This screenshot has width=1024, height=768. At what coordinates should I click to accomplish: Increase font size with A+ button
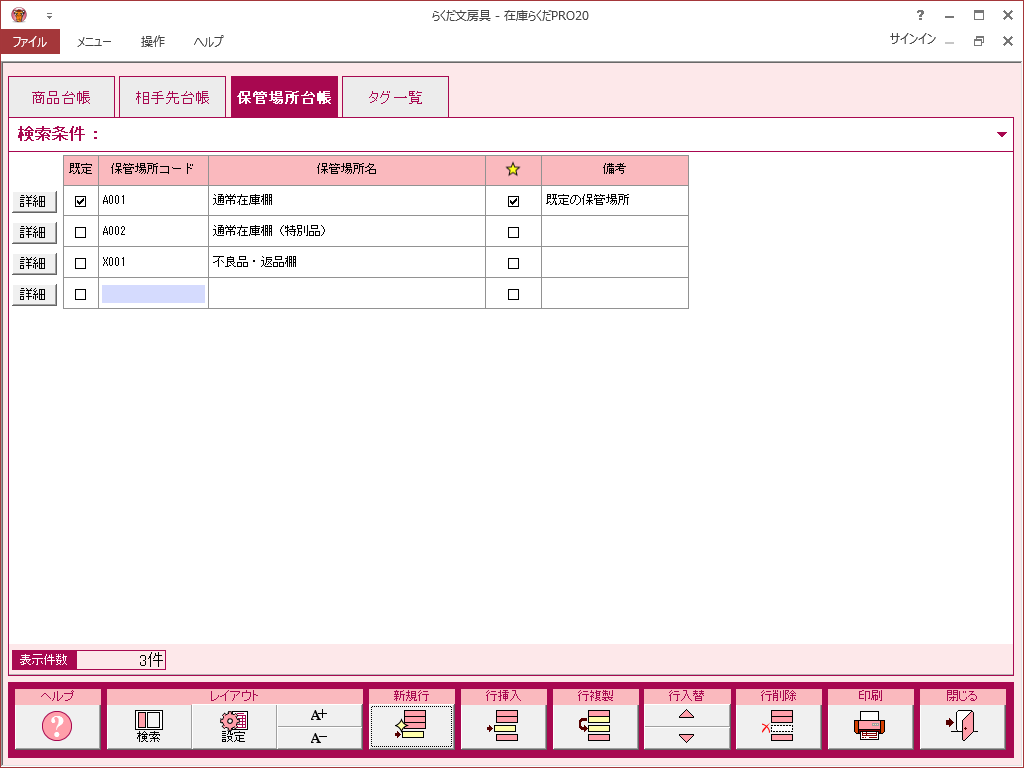[x=319, y=715]
